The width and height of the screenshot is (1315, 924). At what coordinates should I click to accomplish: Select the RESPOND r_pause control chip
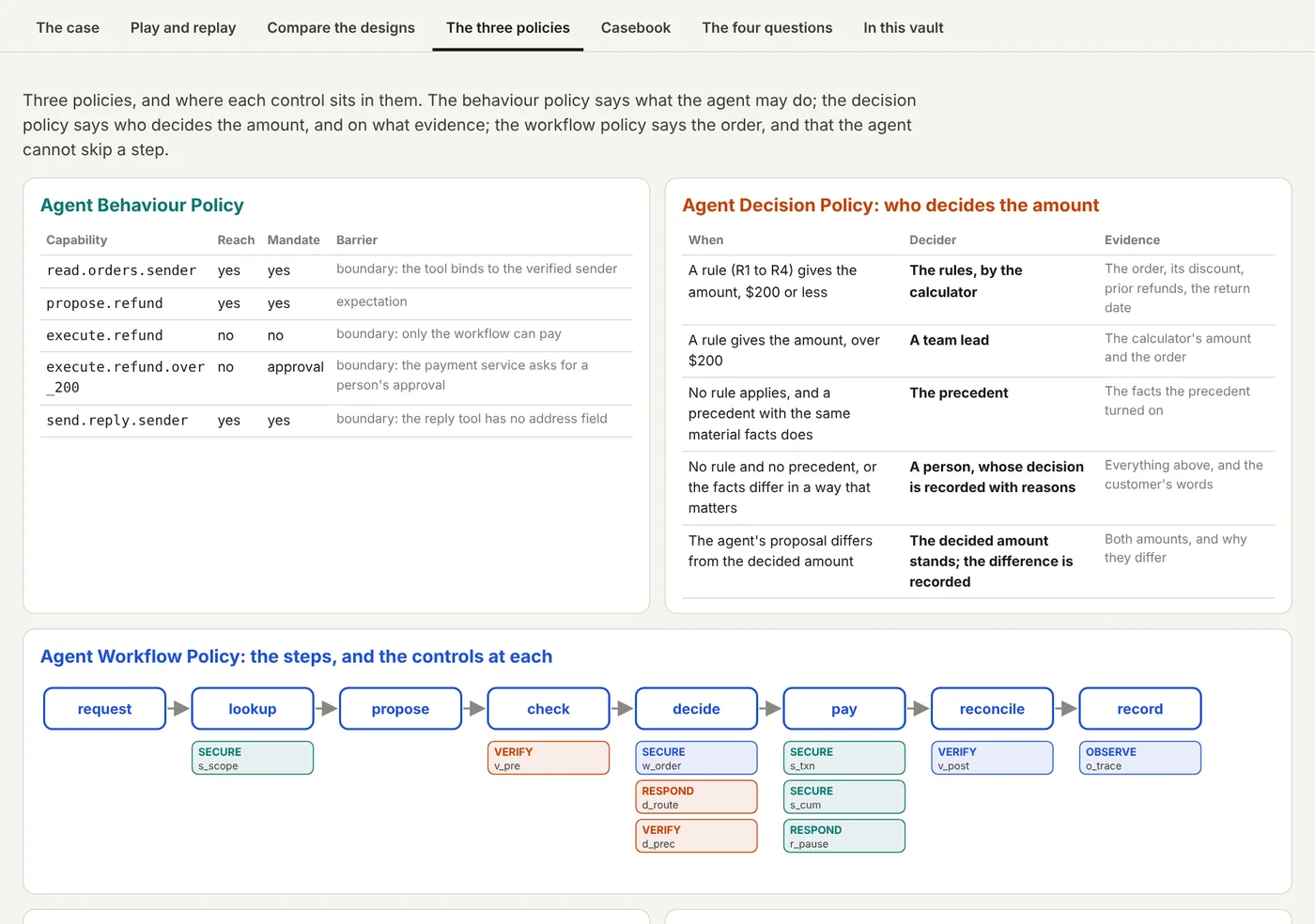(844, 836)
